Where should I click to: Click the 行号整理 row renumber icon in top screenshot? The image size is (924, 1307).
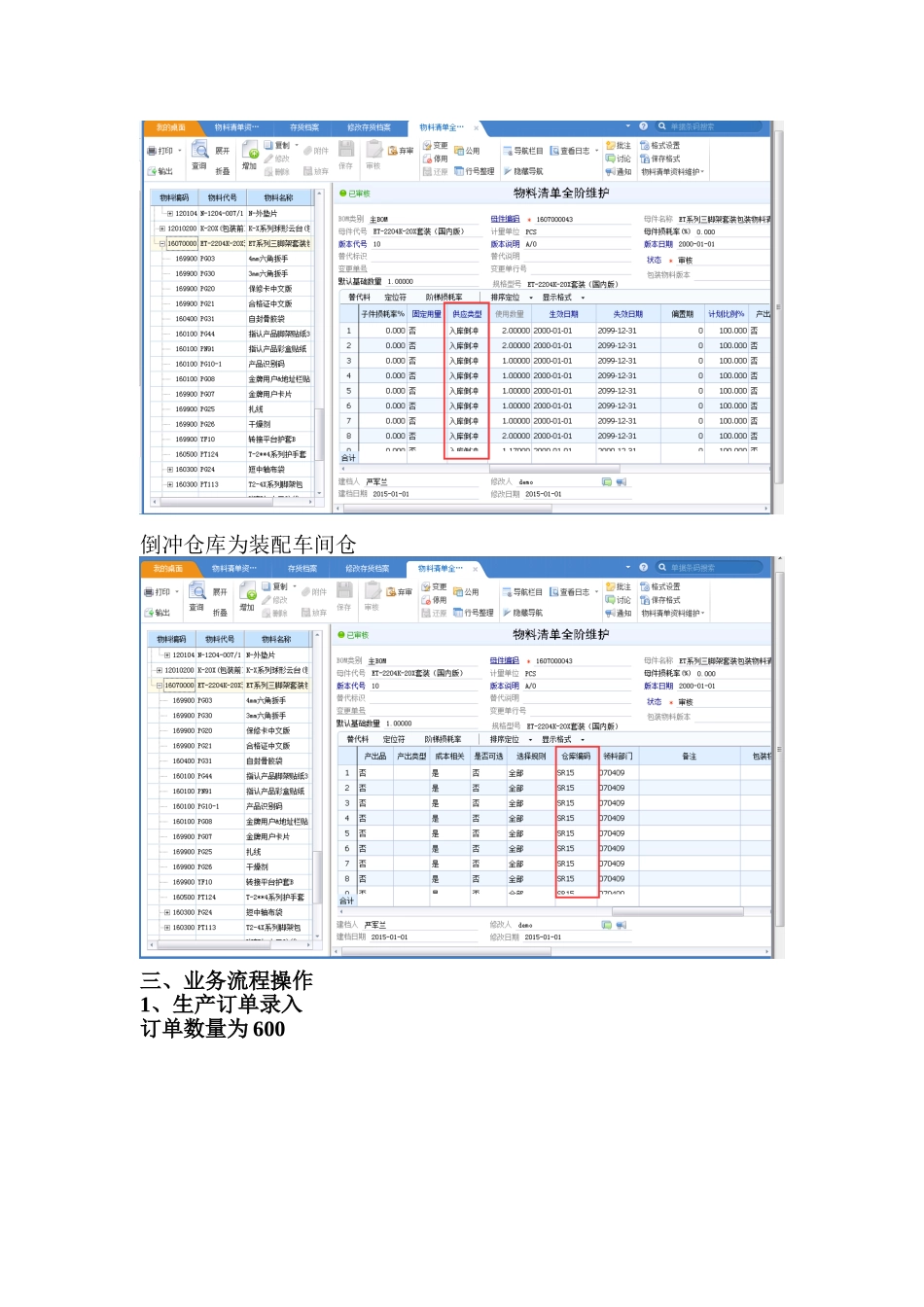click(459, 171)
